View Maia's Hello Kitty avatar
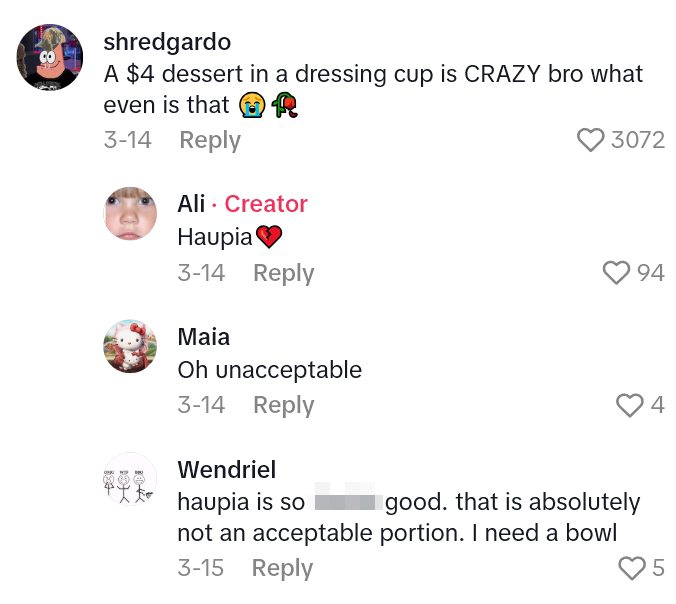 [x=130, y=346]
